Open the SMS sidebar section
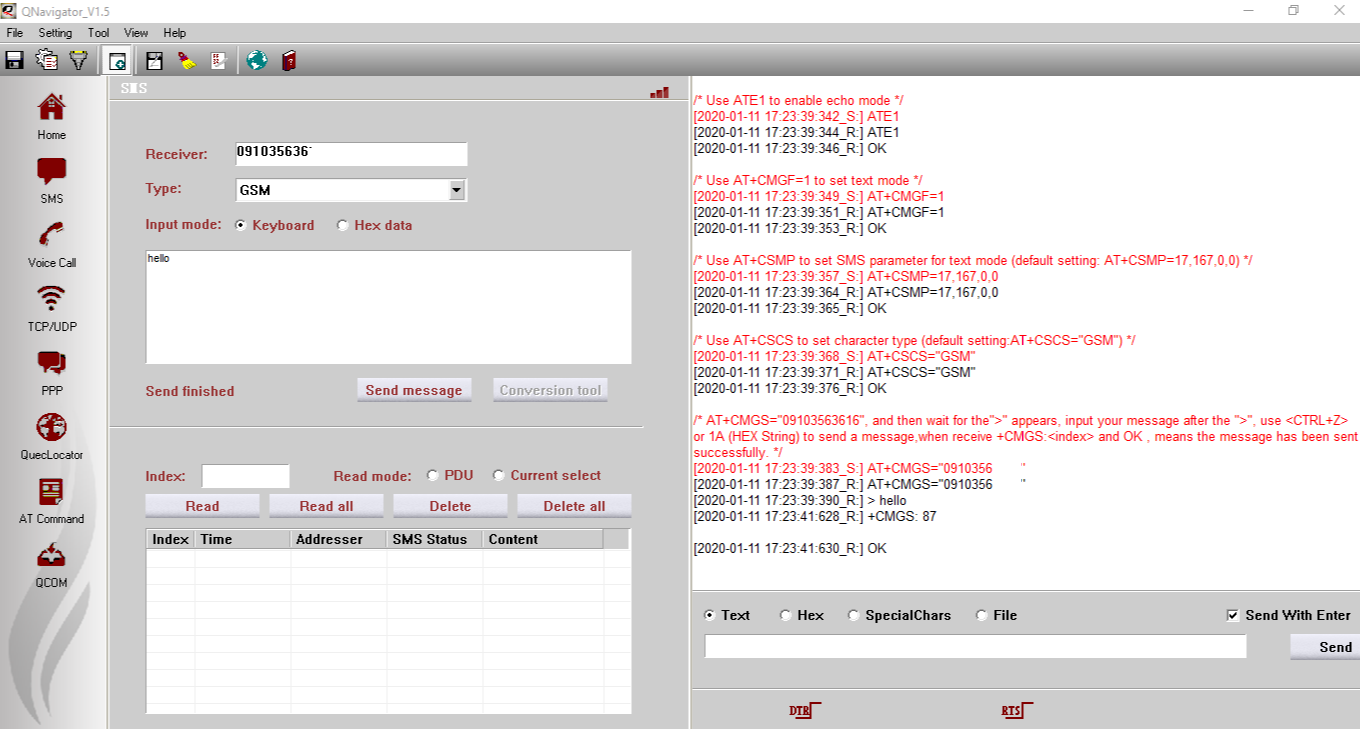 click(51, 180)
